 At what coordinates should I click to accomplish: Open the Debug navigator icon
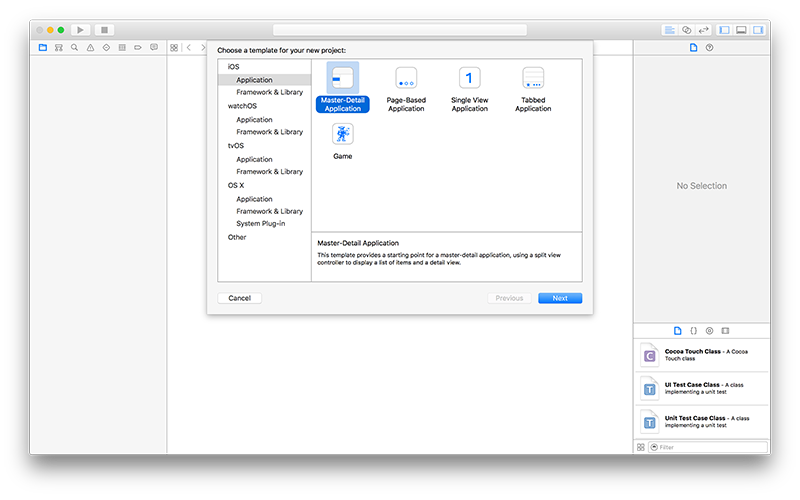tap(122, 47)
